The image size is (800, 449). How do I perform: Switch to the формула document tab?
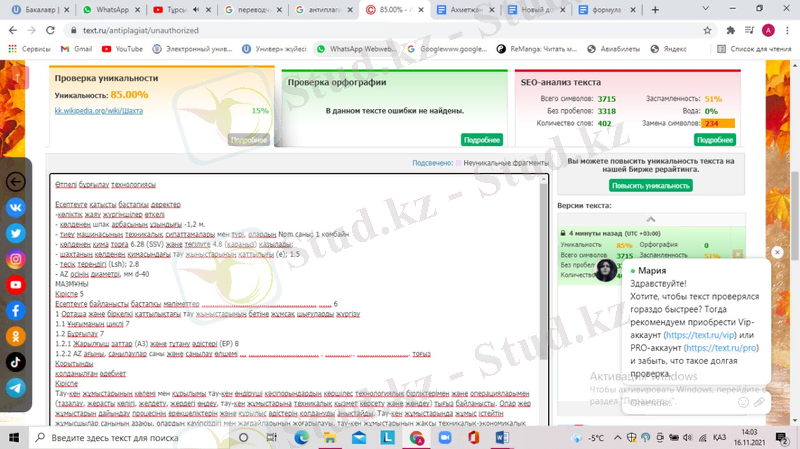click(607, 10)
